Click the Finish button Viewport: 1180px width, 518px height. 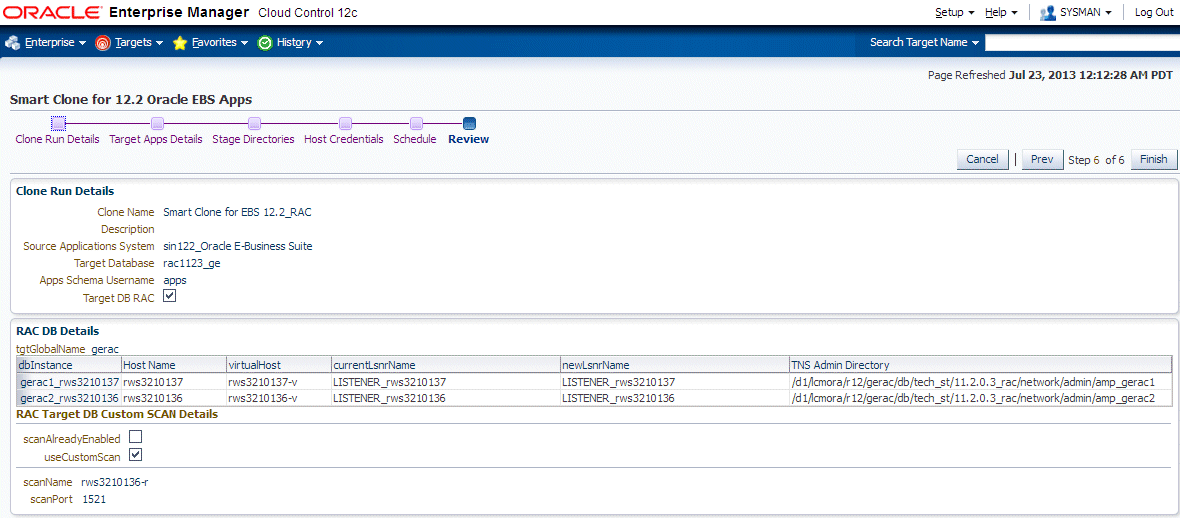click(x=1153, y=160)
